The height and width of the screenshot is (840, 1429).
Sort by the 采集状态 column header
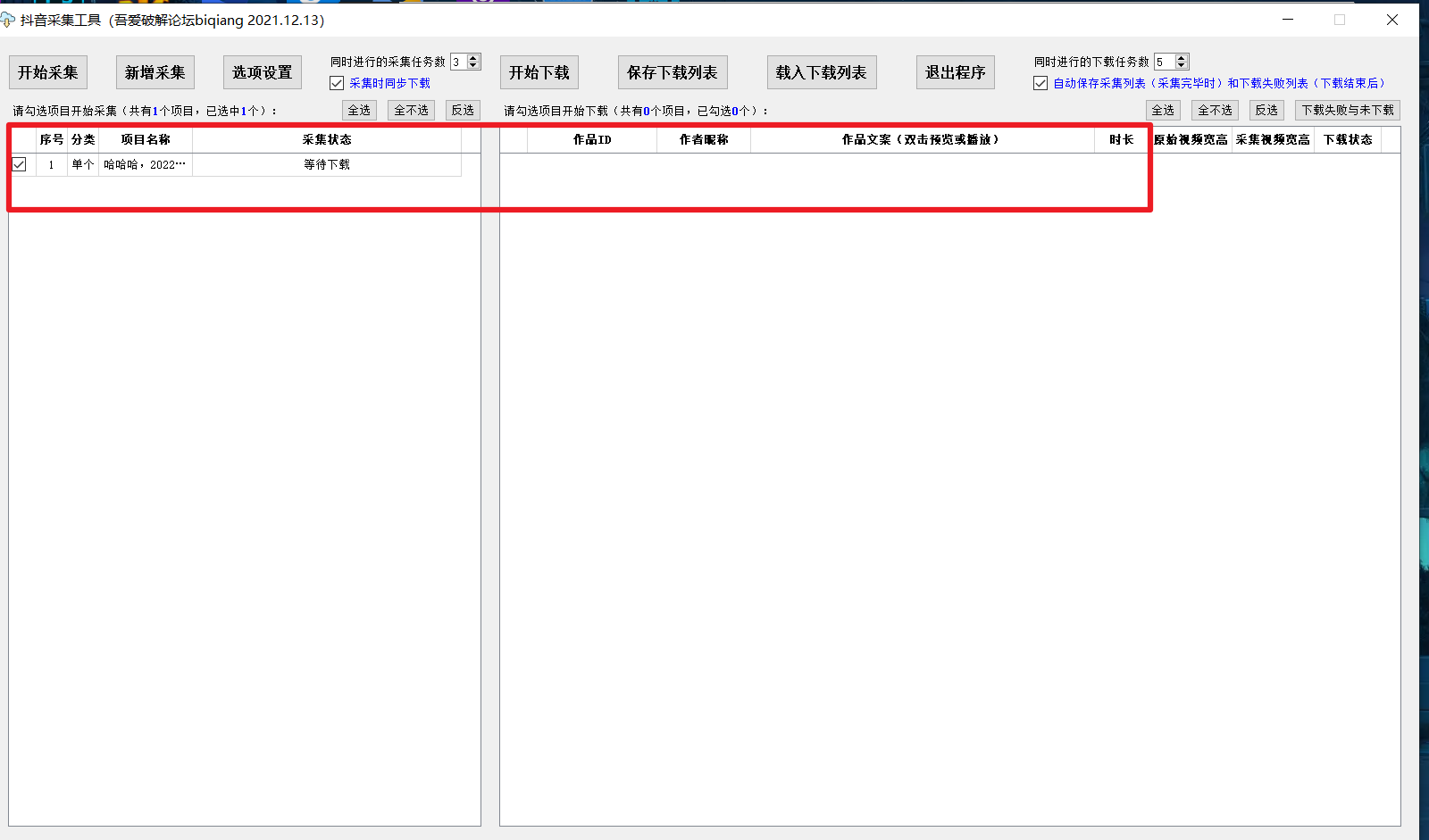[x=327, y=139]
